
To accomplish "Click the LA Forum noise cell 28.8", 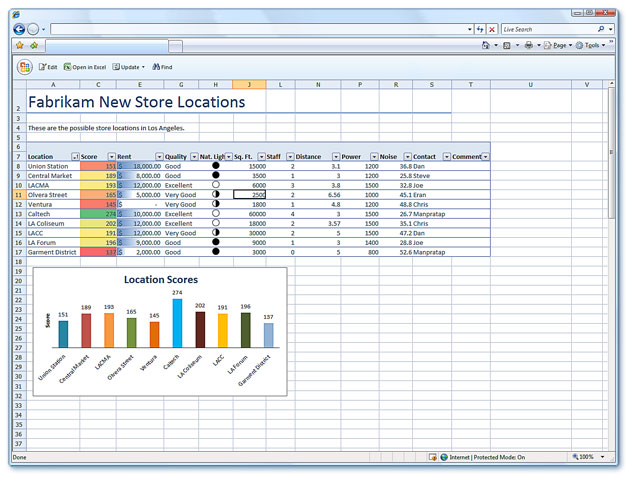I will (x=396, y=243).
